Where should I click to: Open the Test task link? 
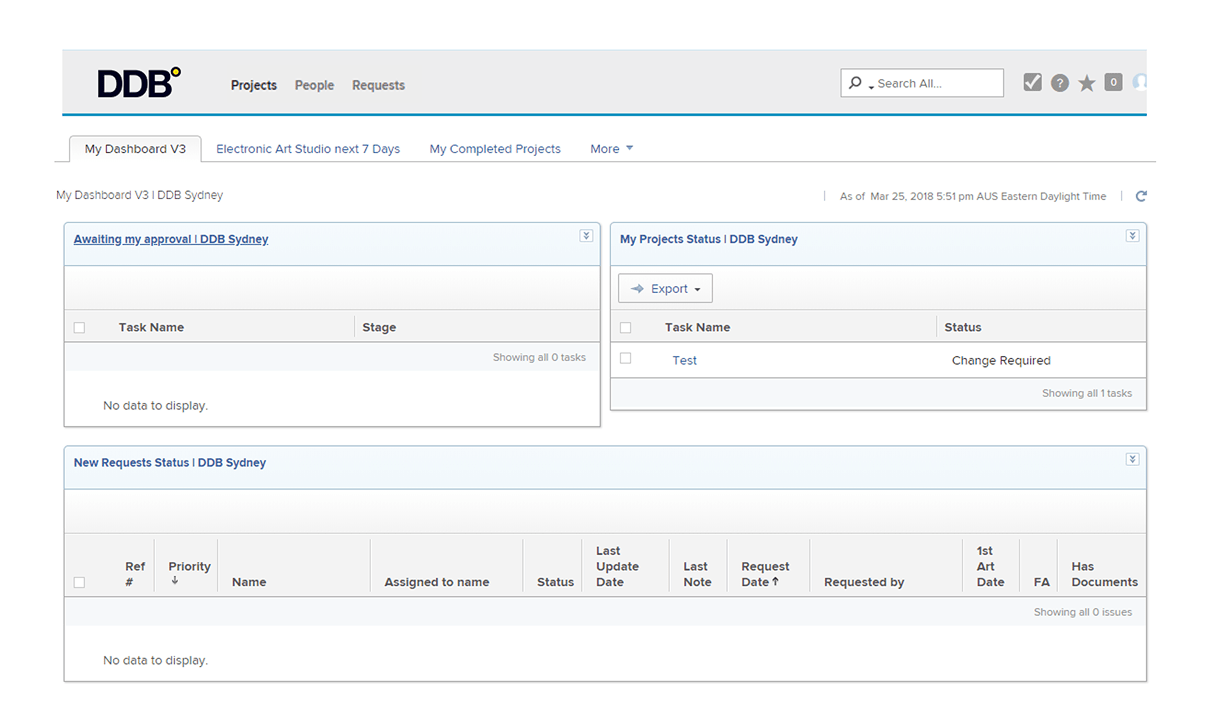click(684, 360)
